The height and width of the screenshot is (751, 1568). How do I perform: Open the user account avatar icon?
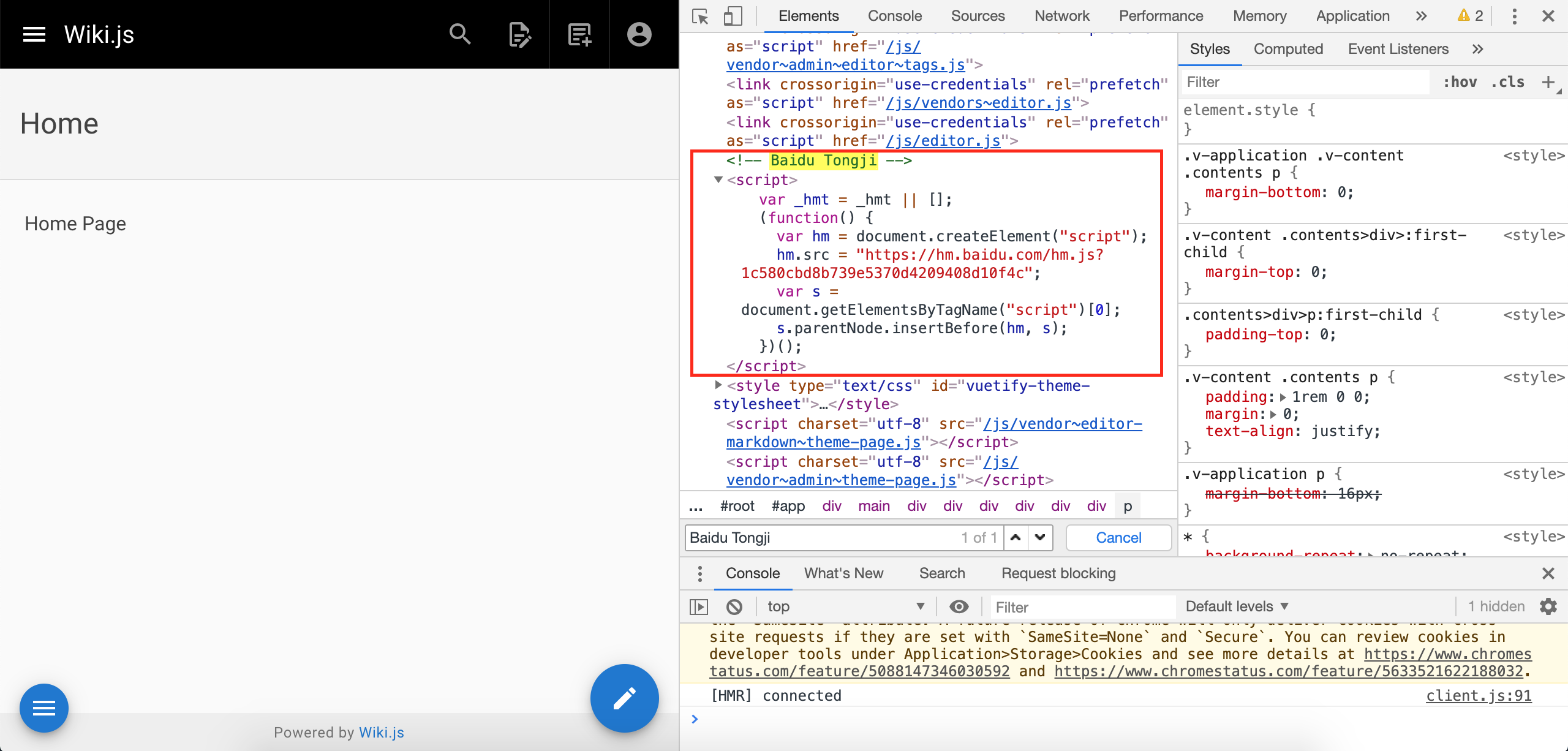coord(639,35)
